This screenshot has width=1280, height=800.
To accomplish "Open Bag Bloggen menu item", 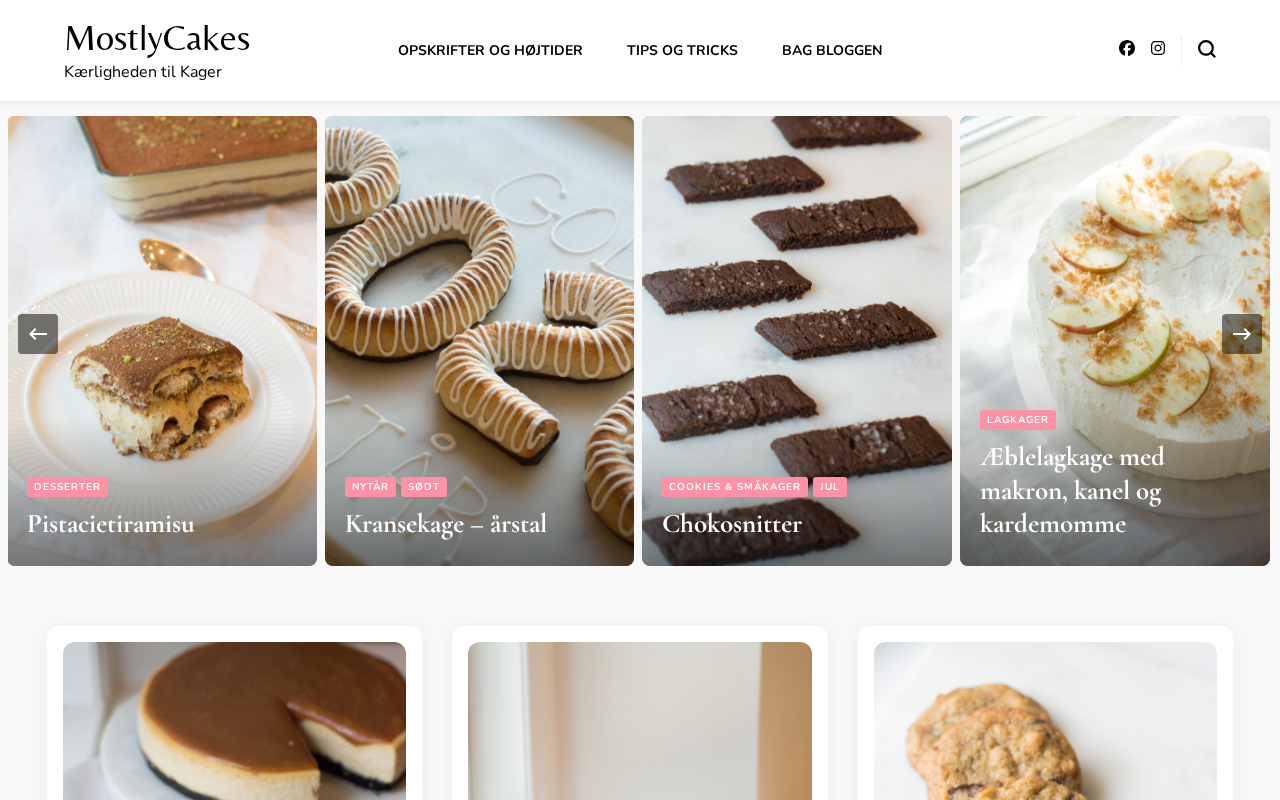I will coord(832,51).
